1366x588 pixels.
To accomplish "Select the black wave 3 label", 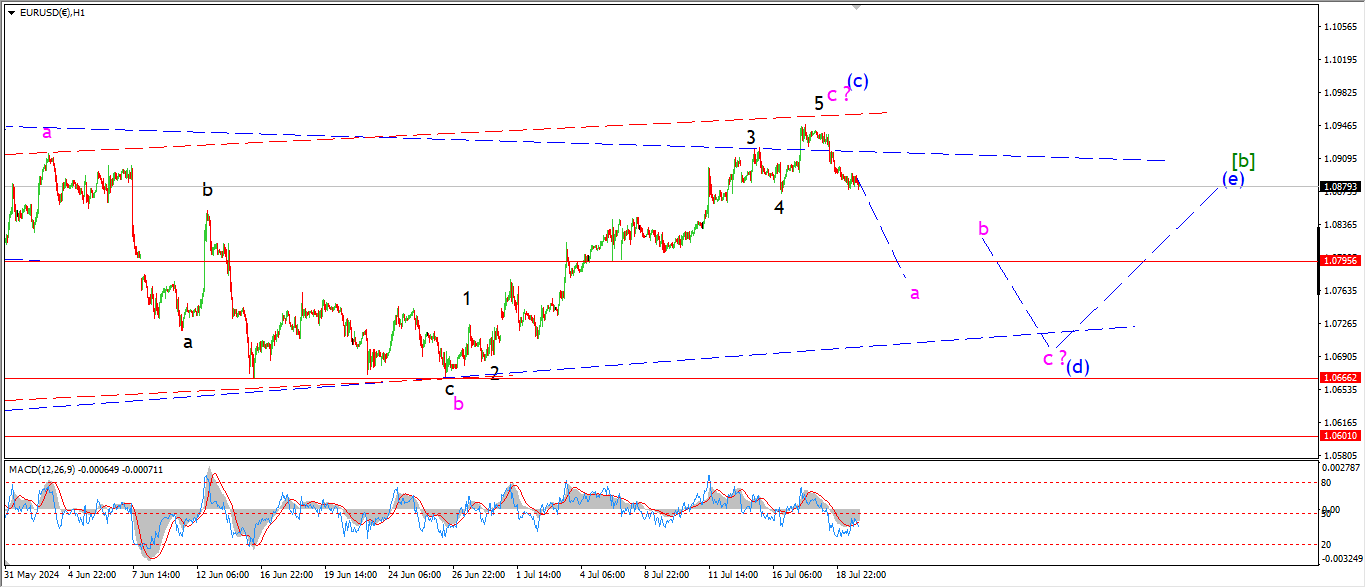I will pyautogui.click(x=750, y=137).
